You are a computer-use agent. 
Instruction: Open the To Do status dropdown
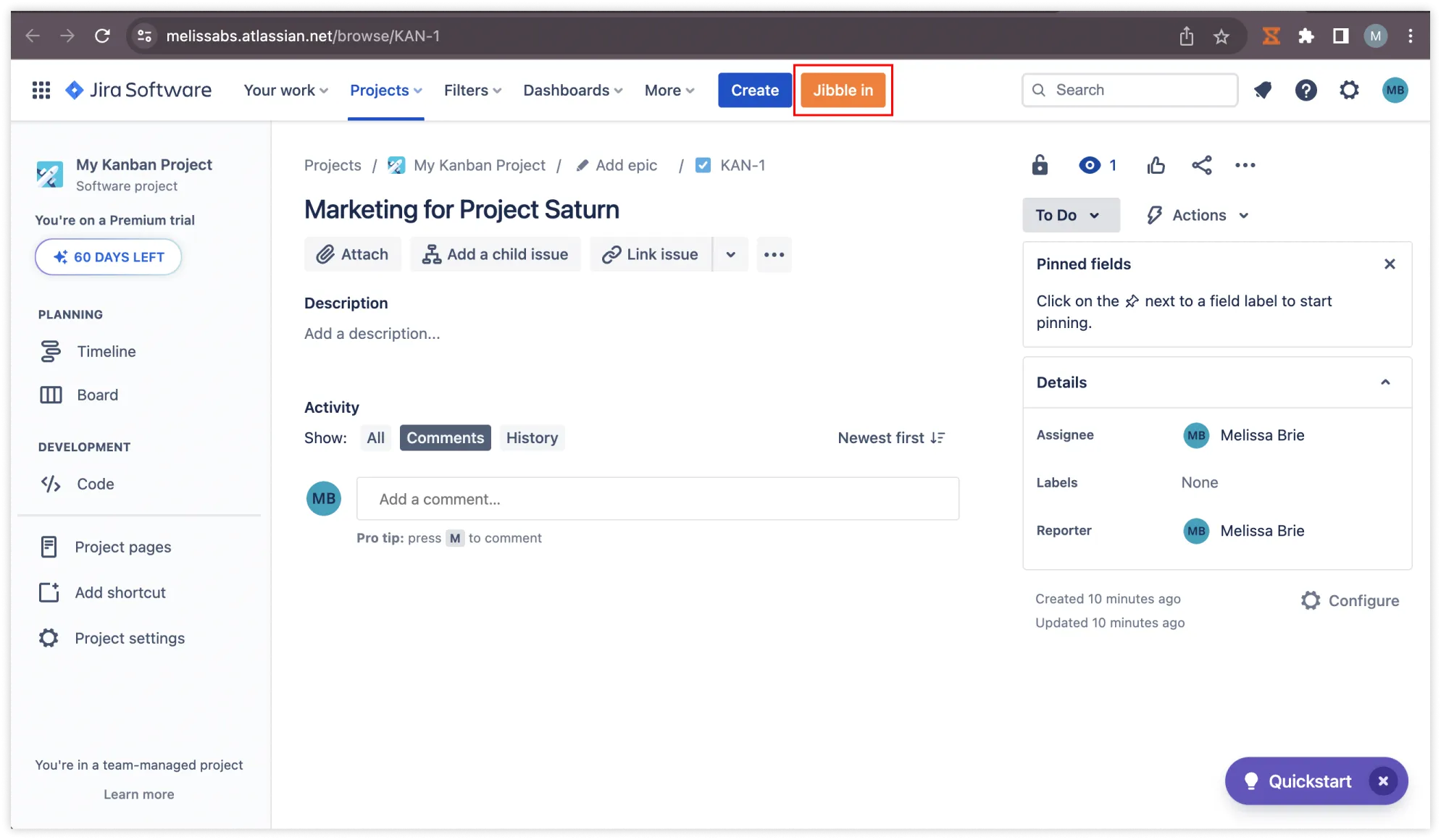pos(1070,215)
